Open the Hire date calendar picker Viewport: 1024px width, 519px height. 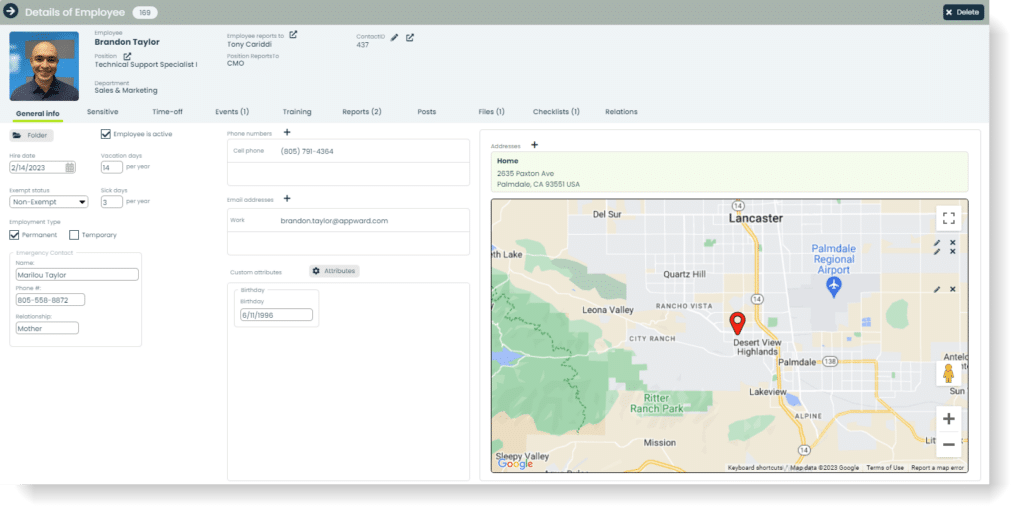click(x=70, y=168)
